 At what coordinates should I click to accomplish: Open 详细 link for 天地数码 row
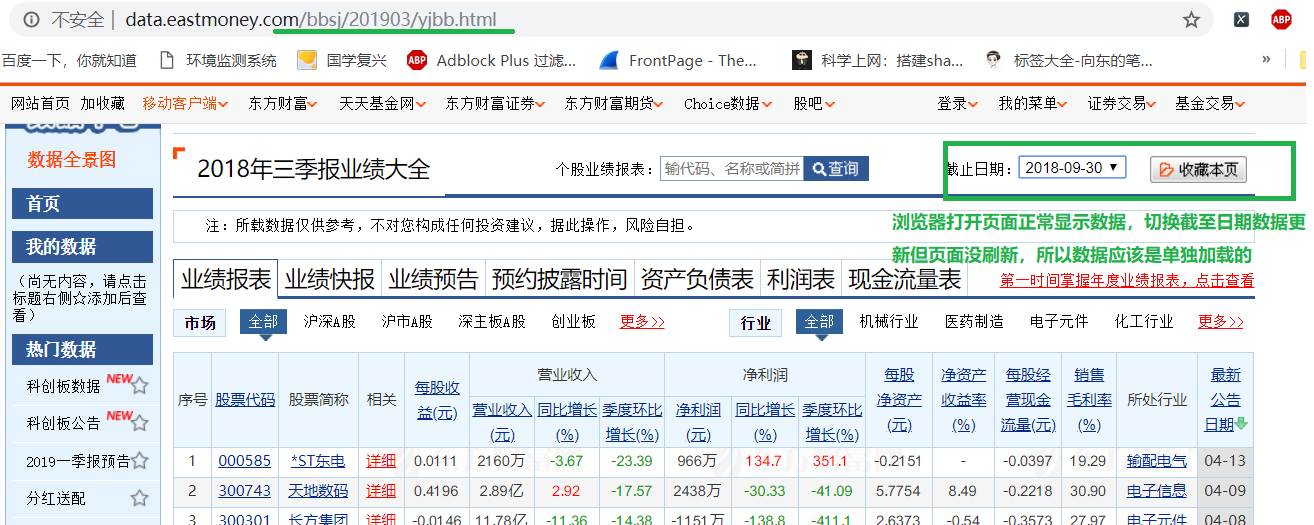click(x=381, y=490)
